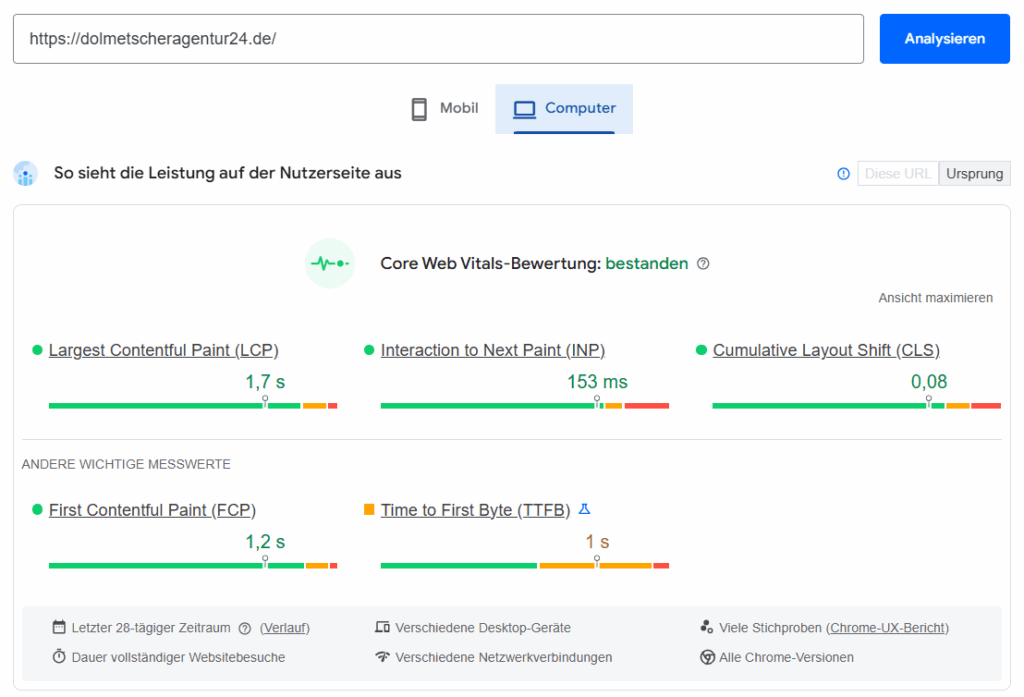The height and width of the screenshot is (697, 1024).
Task: Click the TTFB distribution bar
Action: 524,566
